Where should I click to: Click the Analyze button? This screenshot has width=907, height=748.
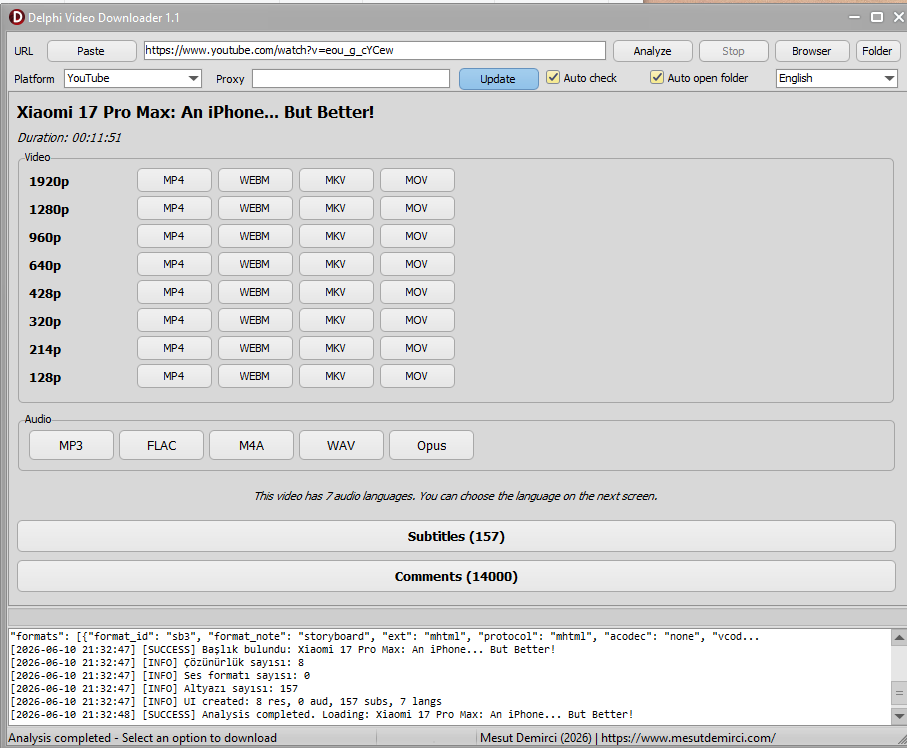pyautogui.click(x=652, y=51)
